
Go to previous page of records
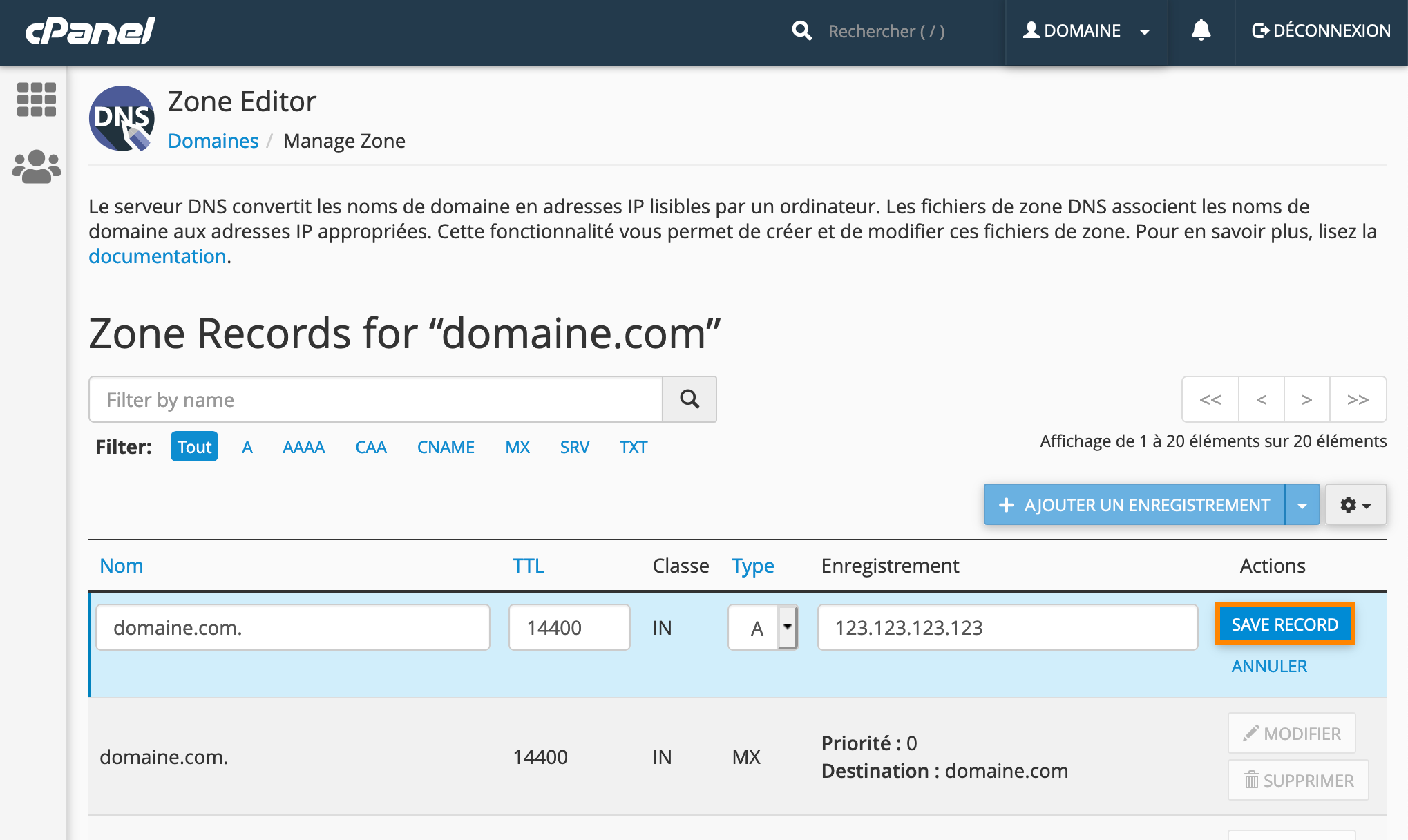point(1262,399)
